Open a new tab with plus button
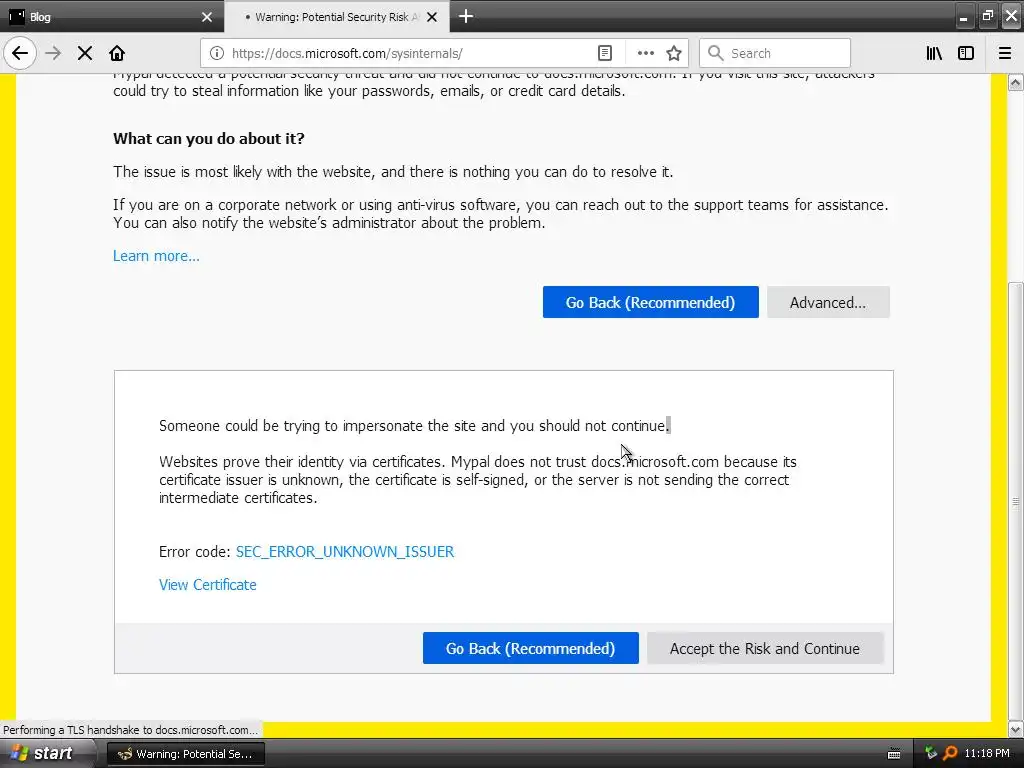Image resolution: width=1024 pixels, height=768 pixels. pos(466,16)
